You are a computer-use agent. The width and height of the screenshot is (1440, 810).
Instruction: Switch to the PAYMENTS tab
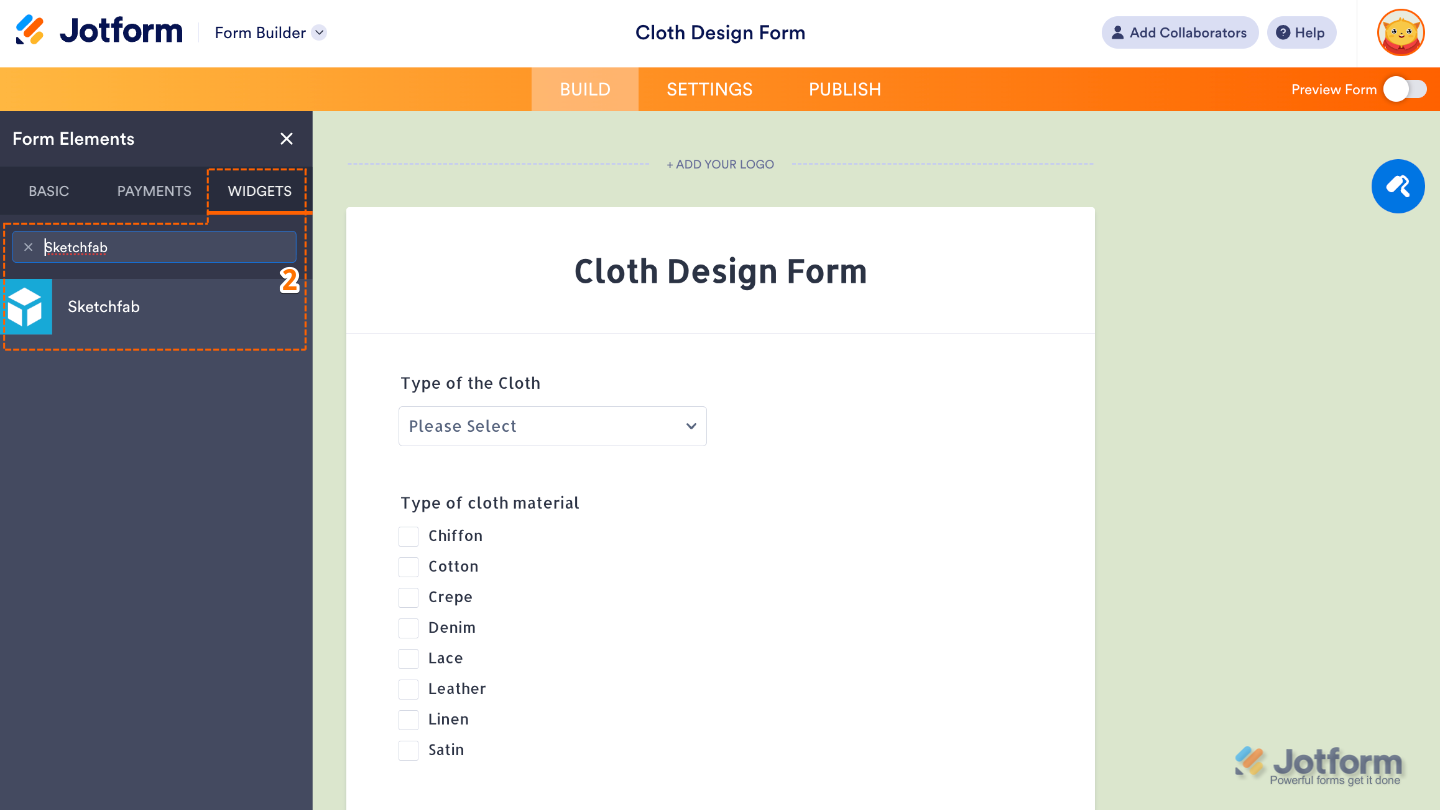pos(153,191)
